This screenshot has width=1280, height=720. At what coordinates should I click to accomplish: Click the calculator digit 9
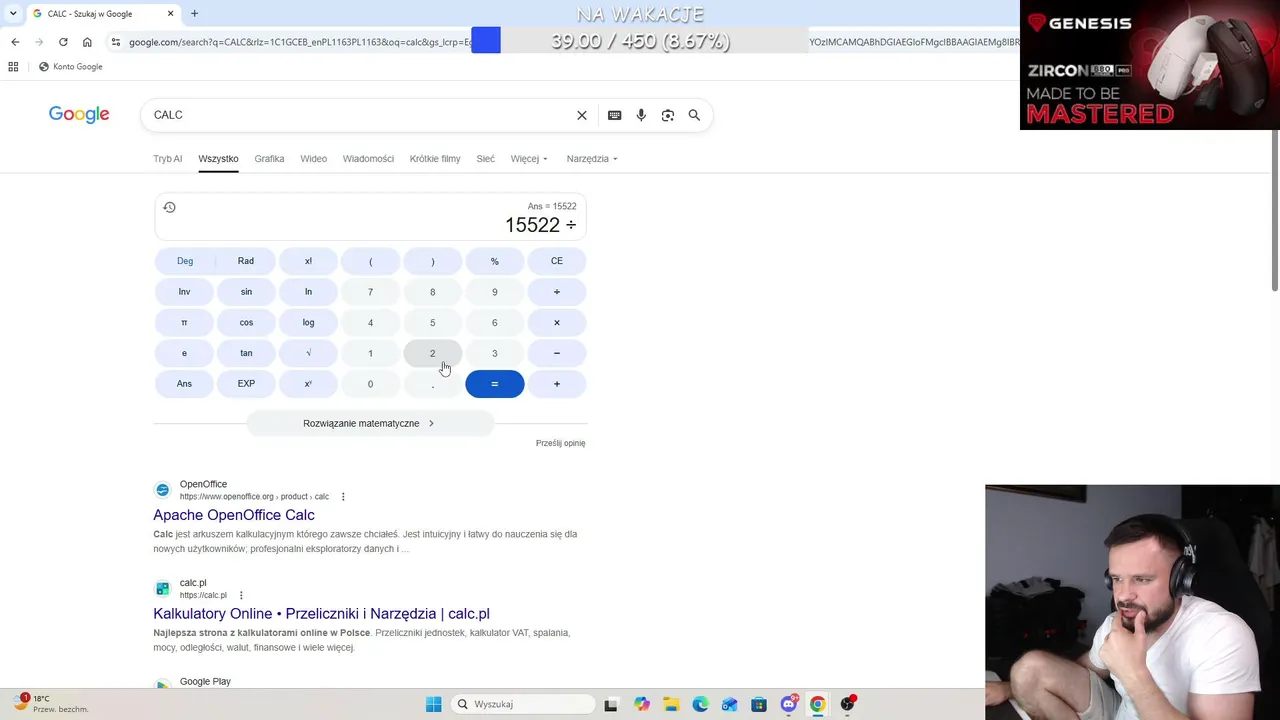coord(494,292)
